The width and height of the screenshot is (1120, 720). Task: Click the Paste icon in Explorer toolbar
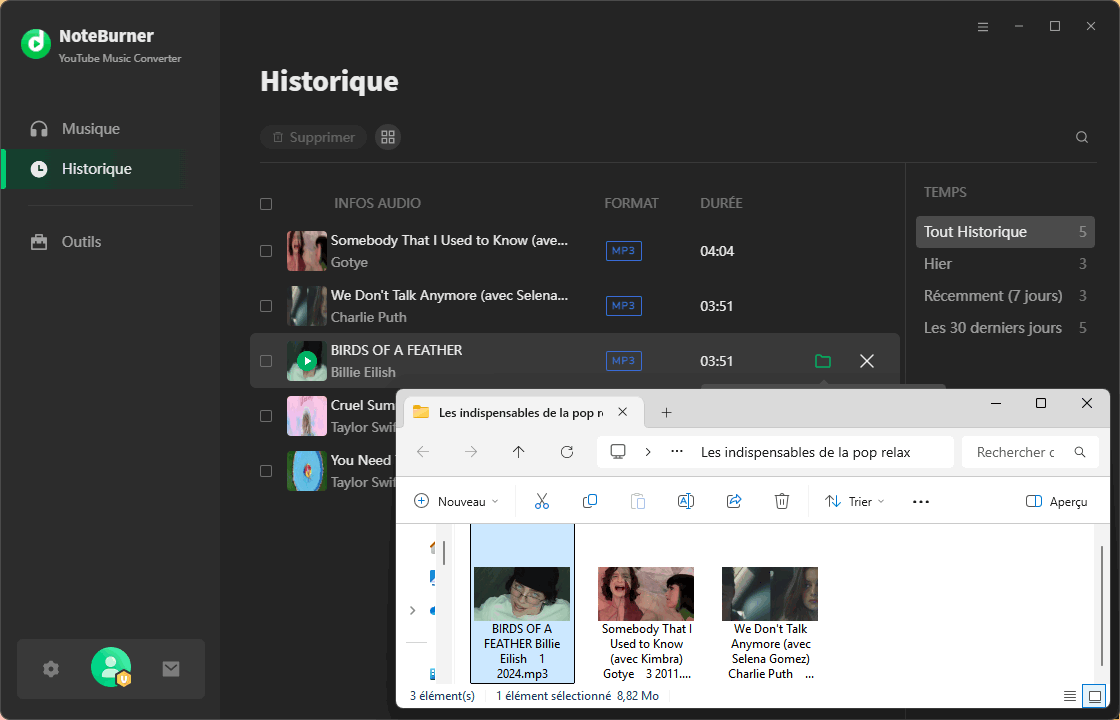[x=638, y=501]
